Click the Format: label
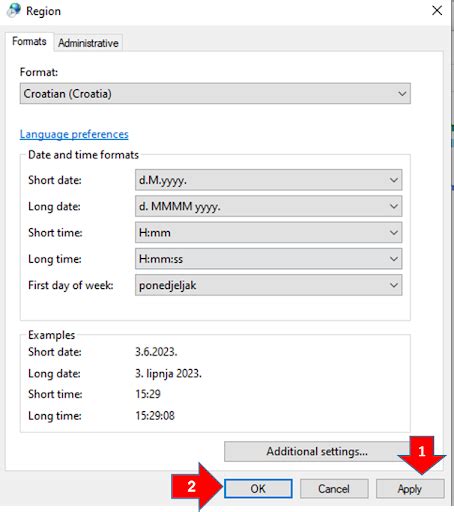This screenshot has height=512, width=454. tap(39, 72)
